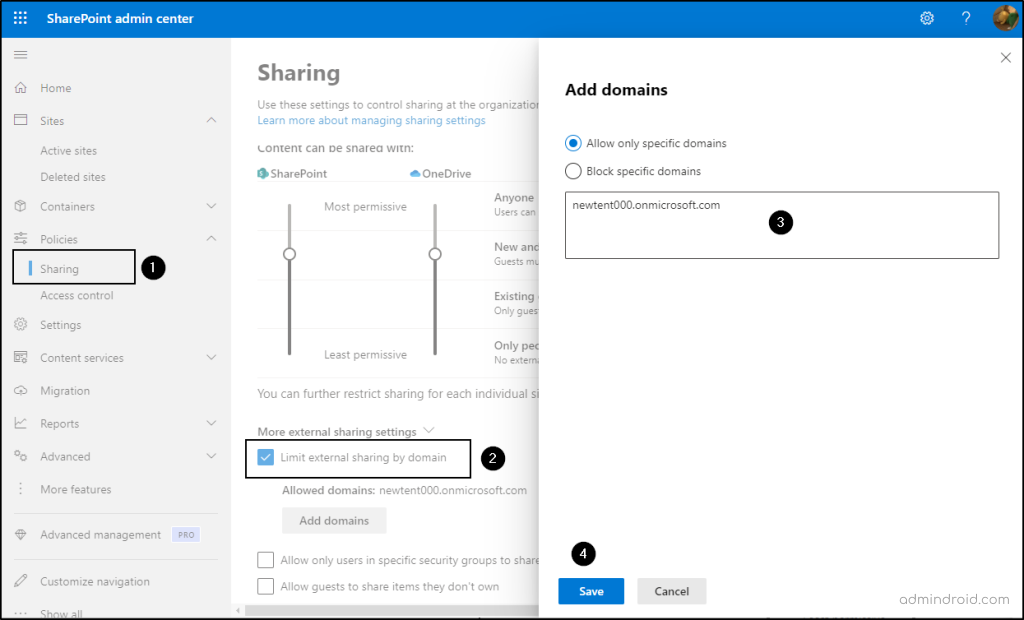Click the help question mark icon
Screen dimensions: 1024x620
point(965,19)
